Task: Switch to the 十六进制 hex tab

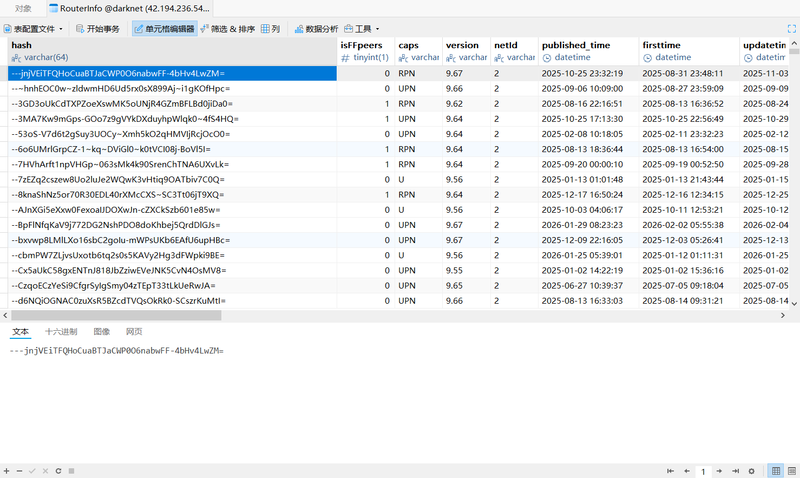Action: [61, 331]
